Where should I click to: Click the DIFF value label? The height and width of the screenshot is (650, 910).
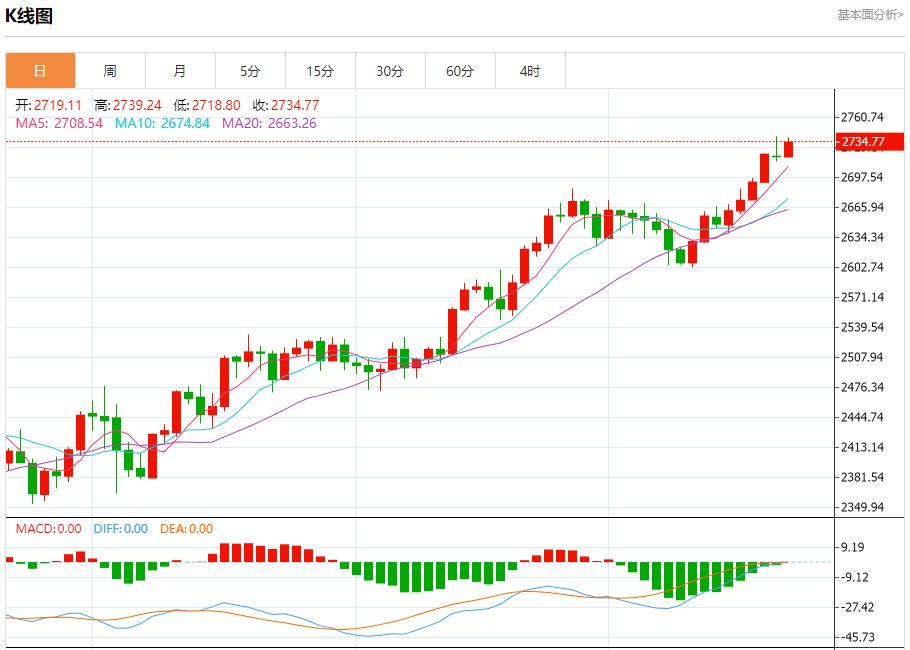coord(121,529)
